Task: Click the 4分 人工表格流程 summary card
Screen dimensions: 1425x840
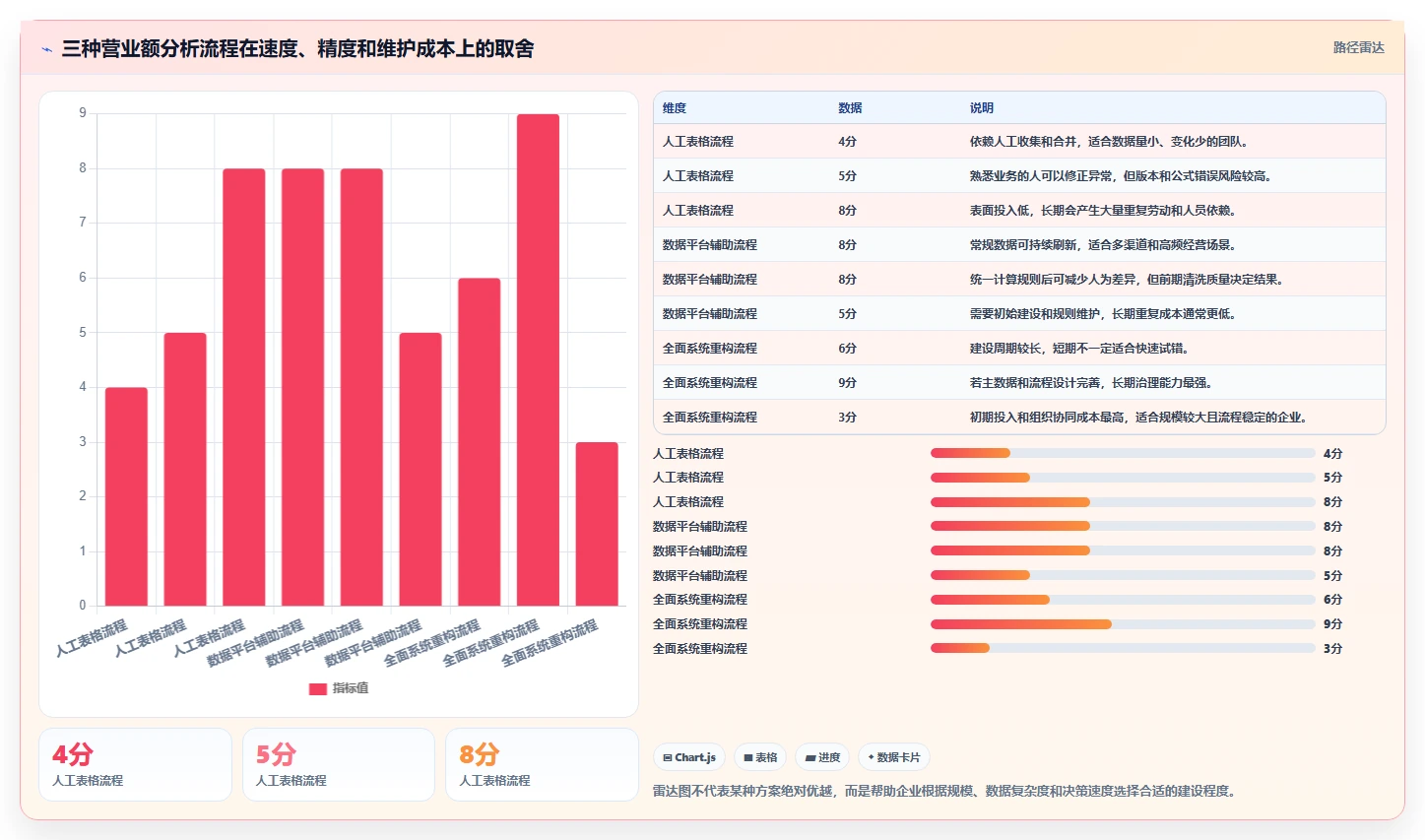Action: click(135, 765)
